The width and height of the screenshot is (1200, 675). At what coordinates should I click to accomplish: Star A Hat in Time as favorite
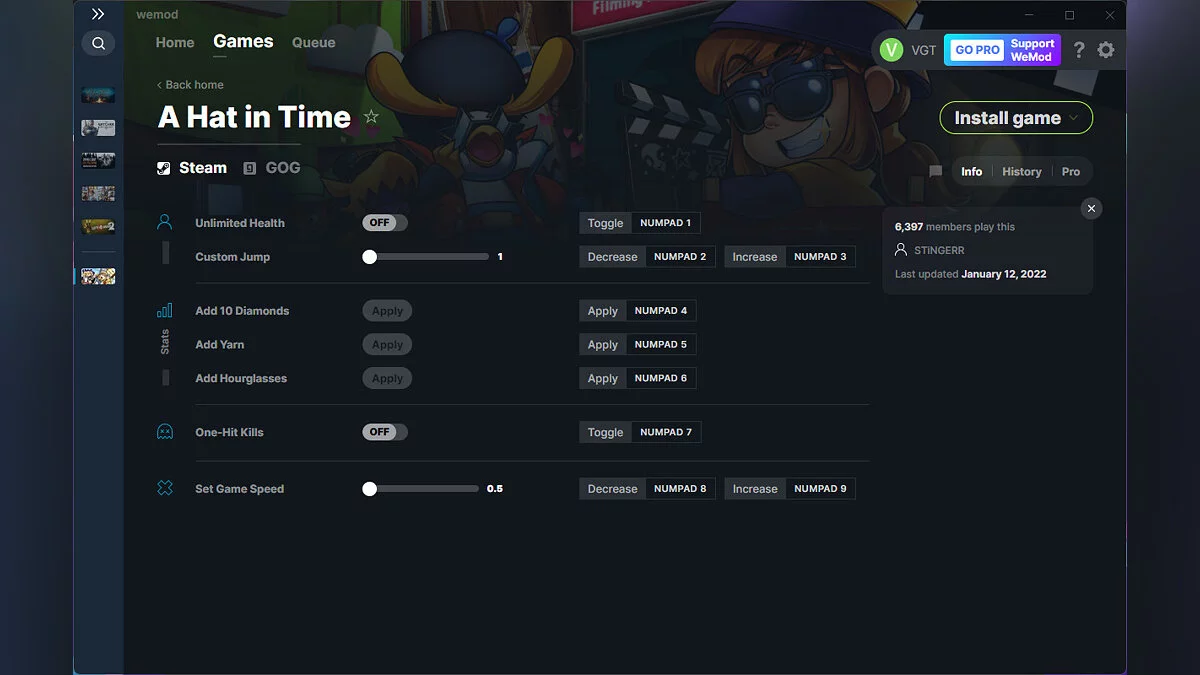click(370, 117)
